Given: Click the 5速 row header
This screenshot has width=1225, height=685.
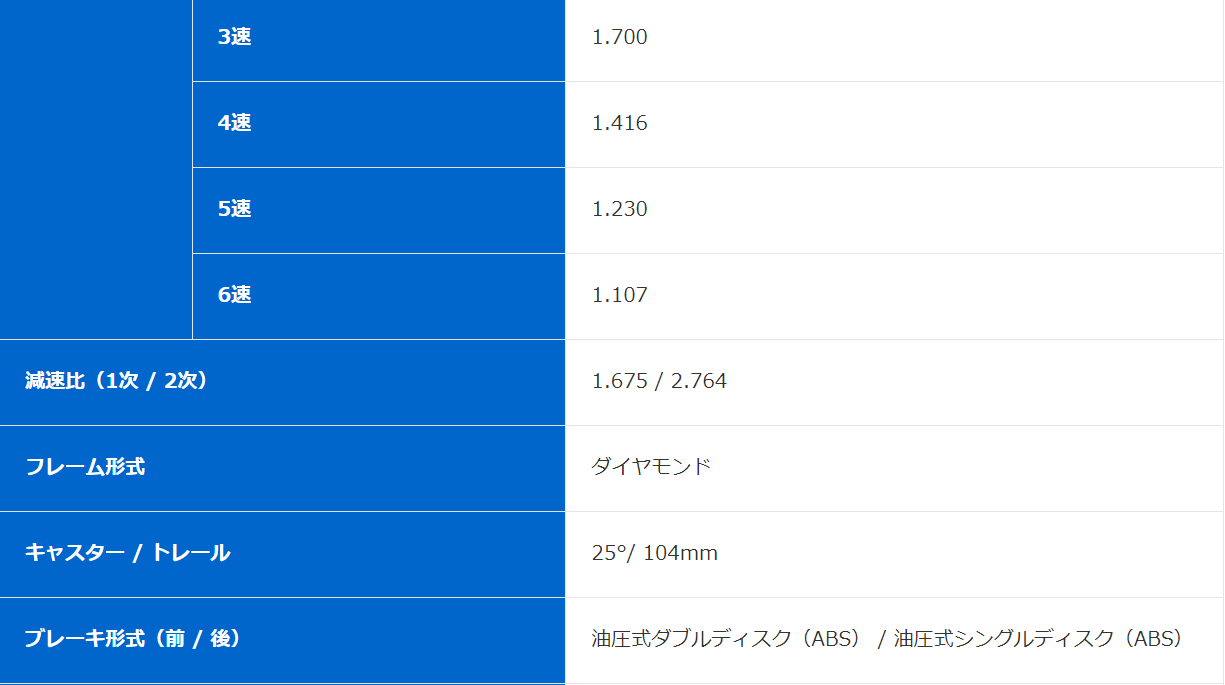Looking at the screenshot, I should [378, 210].
